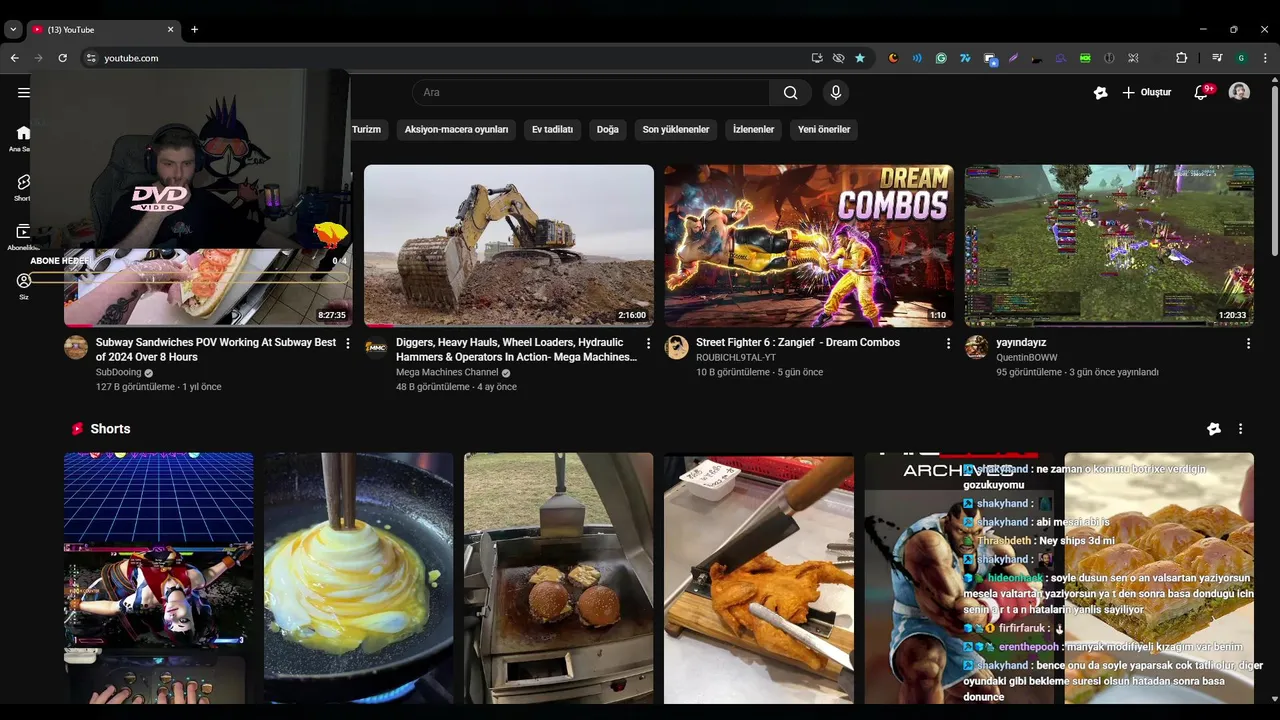Open the Subway Sandwiches POV video title

pos(216,349)
